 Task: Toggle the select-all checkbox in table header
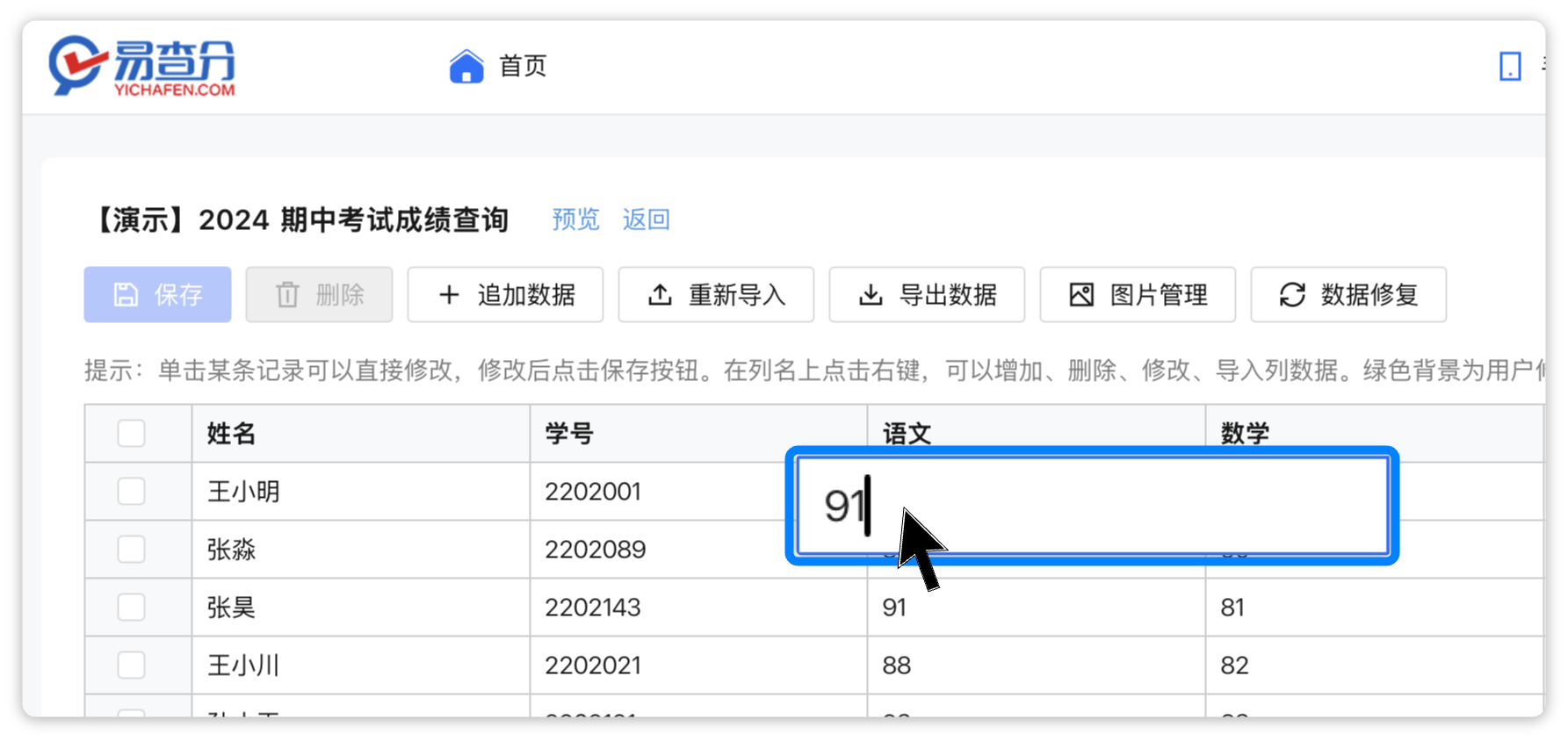click(x=131, y=434)
